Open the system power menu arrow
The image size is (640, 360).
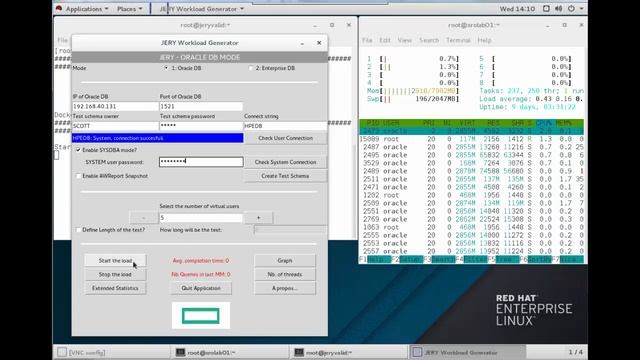tap(582, 9)
